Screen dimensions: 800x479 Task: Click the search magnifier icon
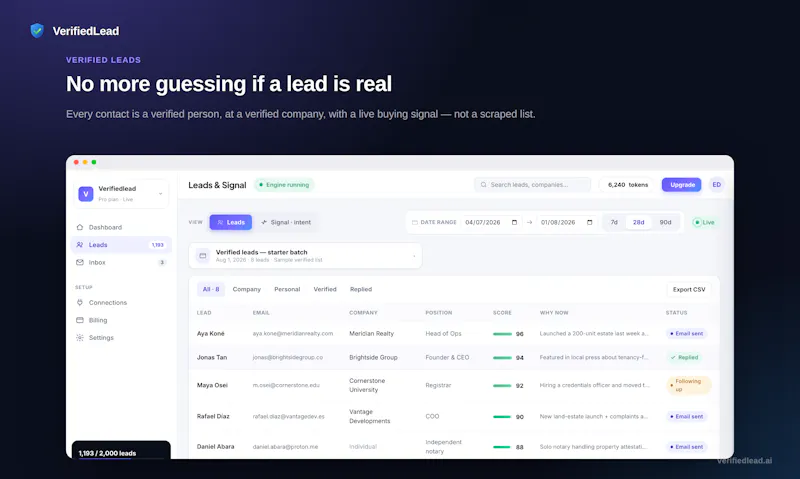tap(483, 185)
